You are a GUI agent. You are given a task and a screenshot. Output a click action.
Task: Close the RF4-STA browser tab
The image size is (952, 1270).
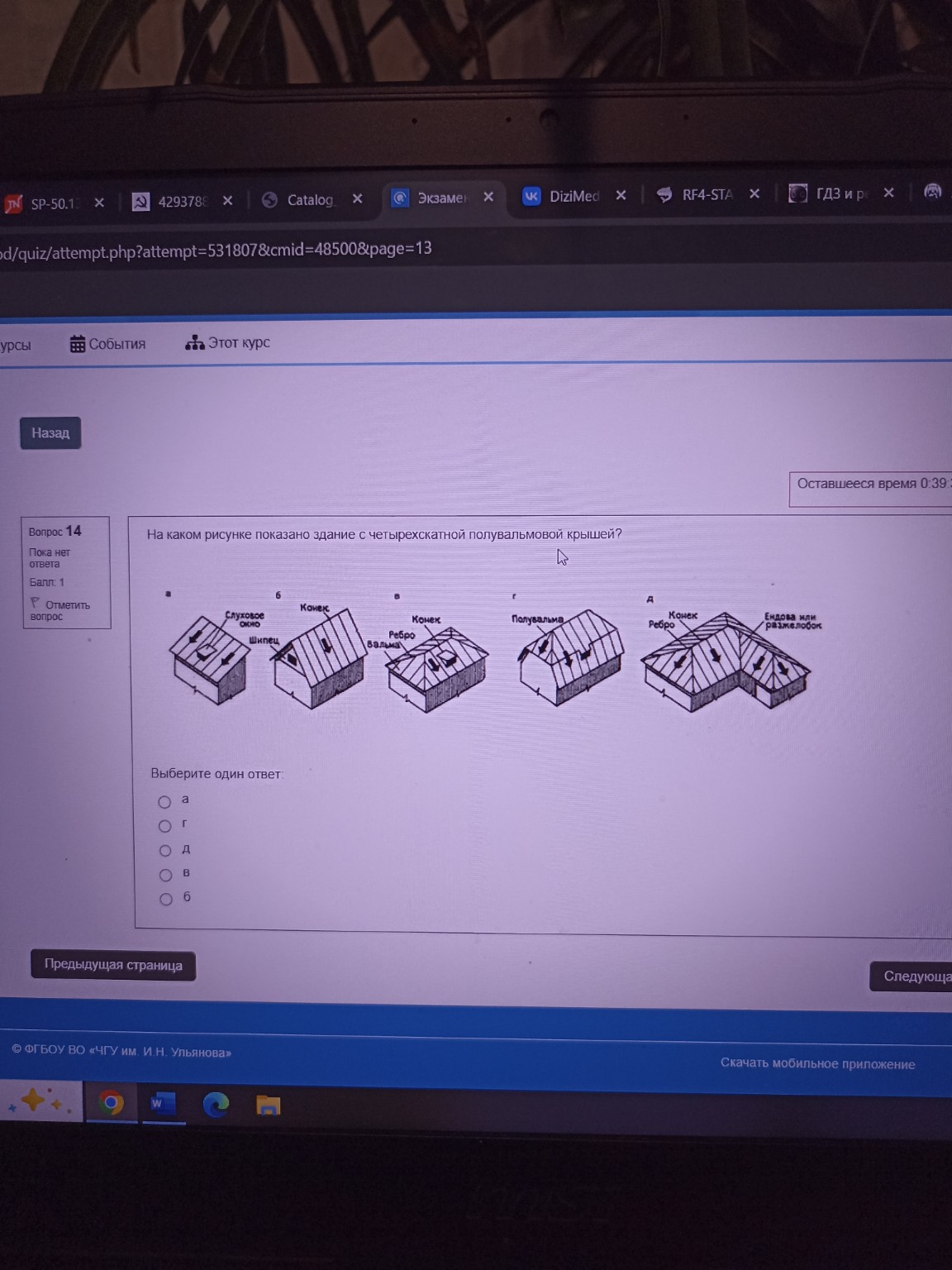tap(754, 193)
